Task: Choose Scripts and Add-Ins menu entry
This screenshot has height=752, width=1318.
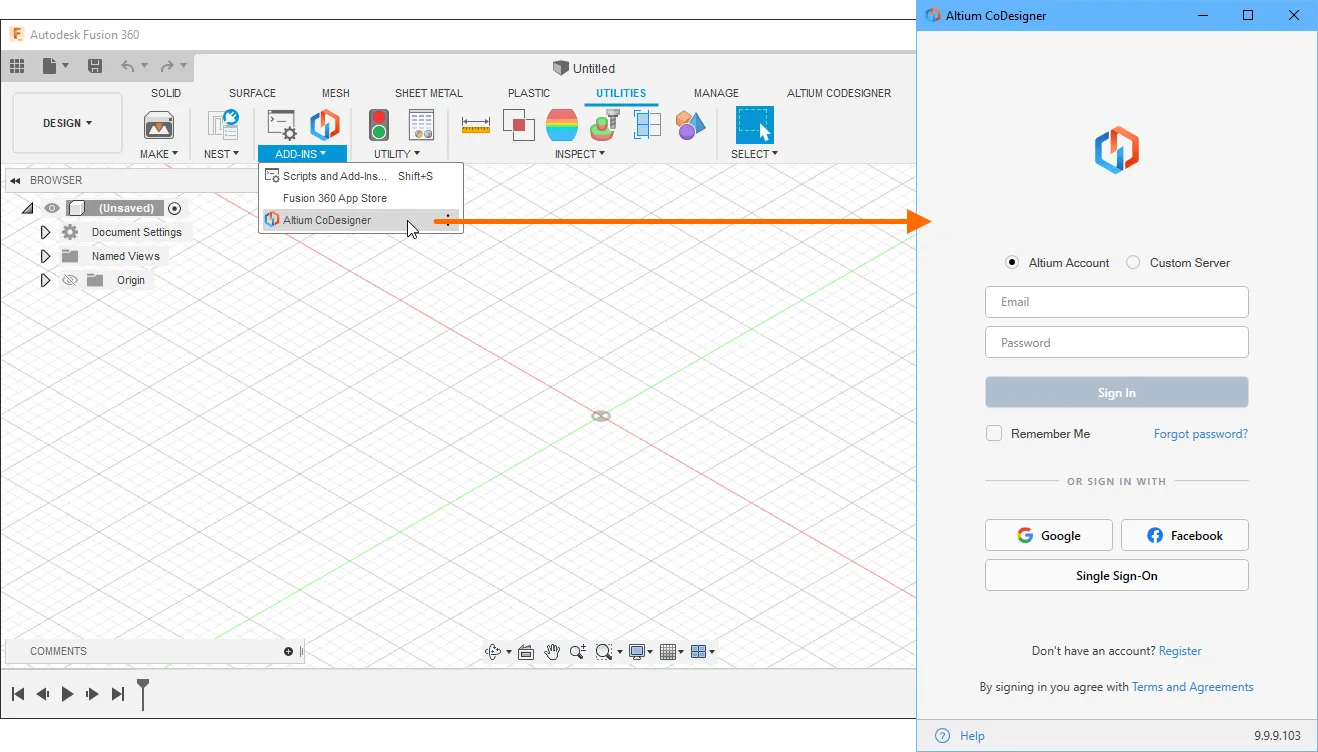Action: [x=361, y=176]
